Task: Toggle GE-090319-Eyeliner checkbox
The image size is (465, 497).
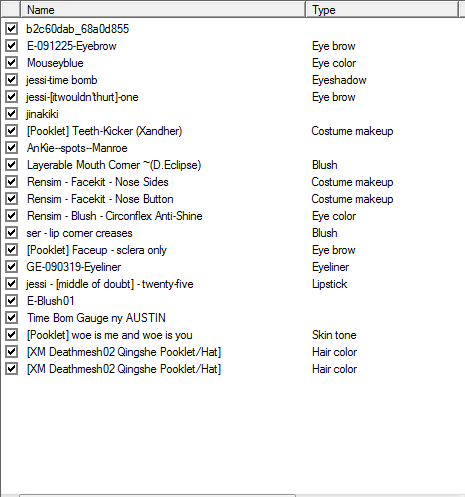Action: [11, 266]
